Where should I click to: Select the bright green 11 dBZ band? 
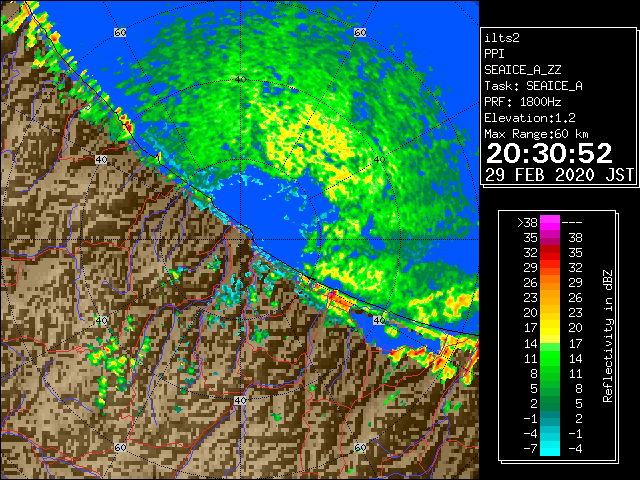[549, 358]
